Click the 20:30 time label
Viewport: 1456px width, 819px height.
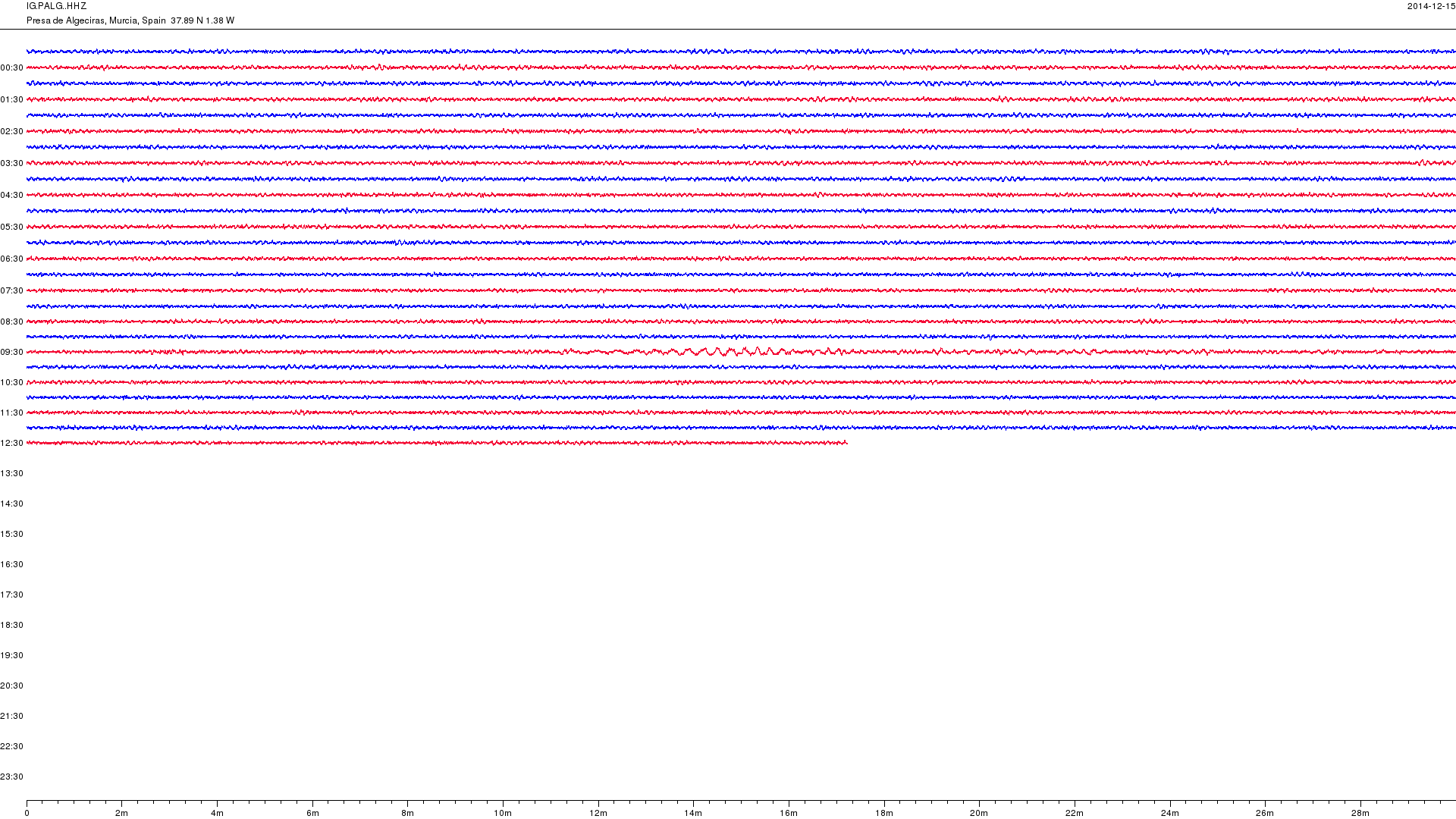(11, 686)
